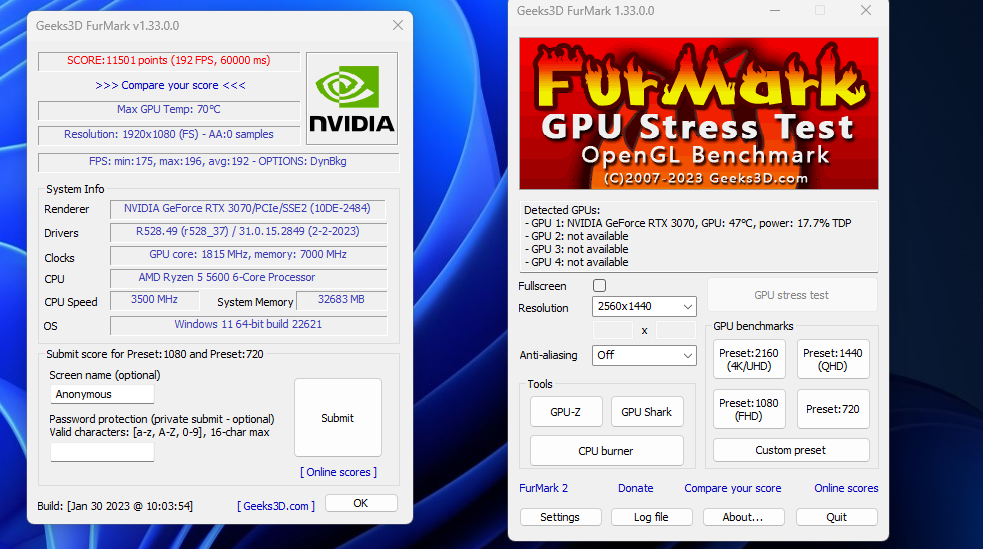The width and height of the screenshot is (983, 549).
Task: Click the FPS: min:175, max:196 line
Action: coord(218,161)
